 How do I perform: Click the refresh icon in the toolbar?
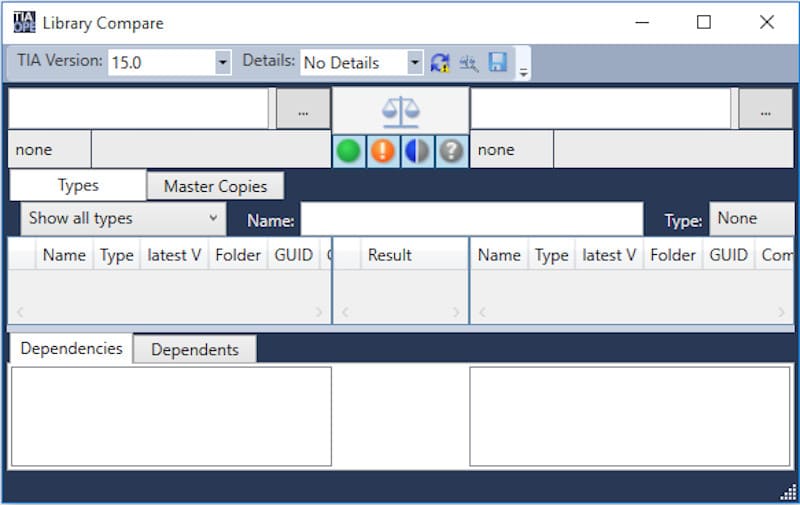pos(440,63)
